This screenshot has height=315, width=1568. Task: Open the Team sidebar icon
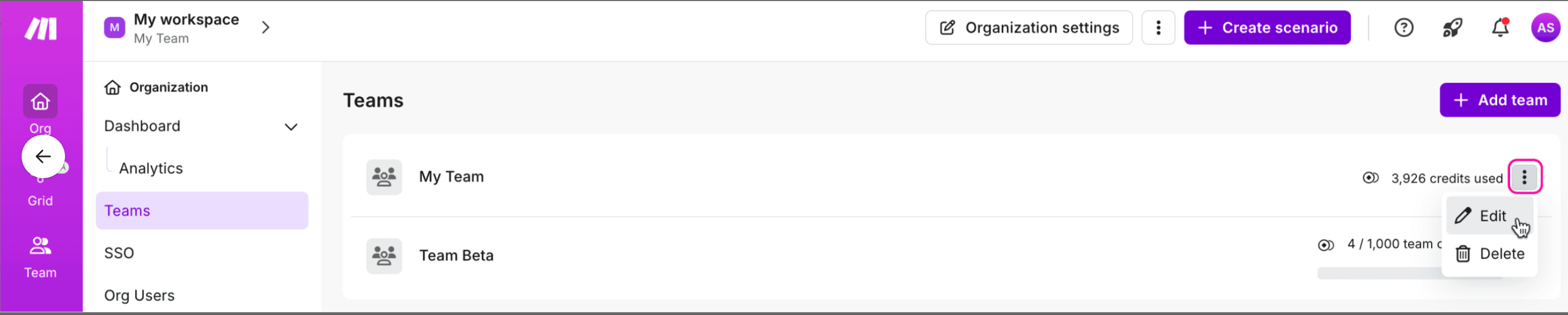(40, 246)
